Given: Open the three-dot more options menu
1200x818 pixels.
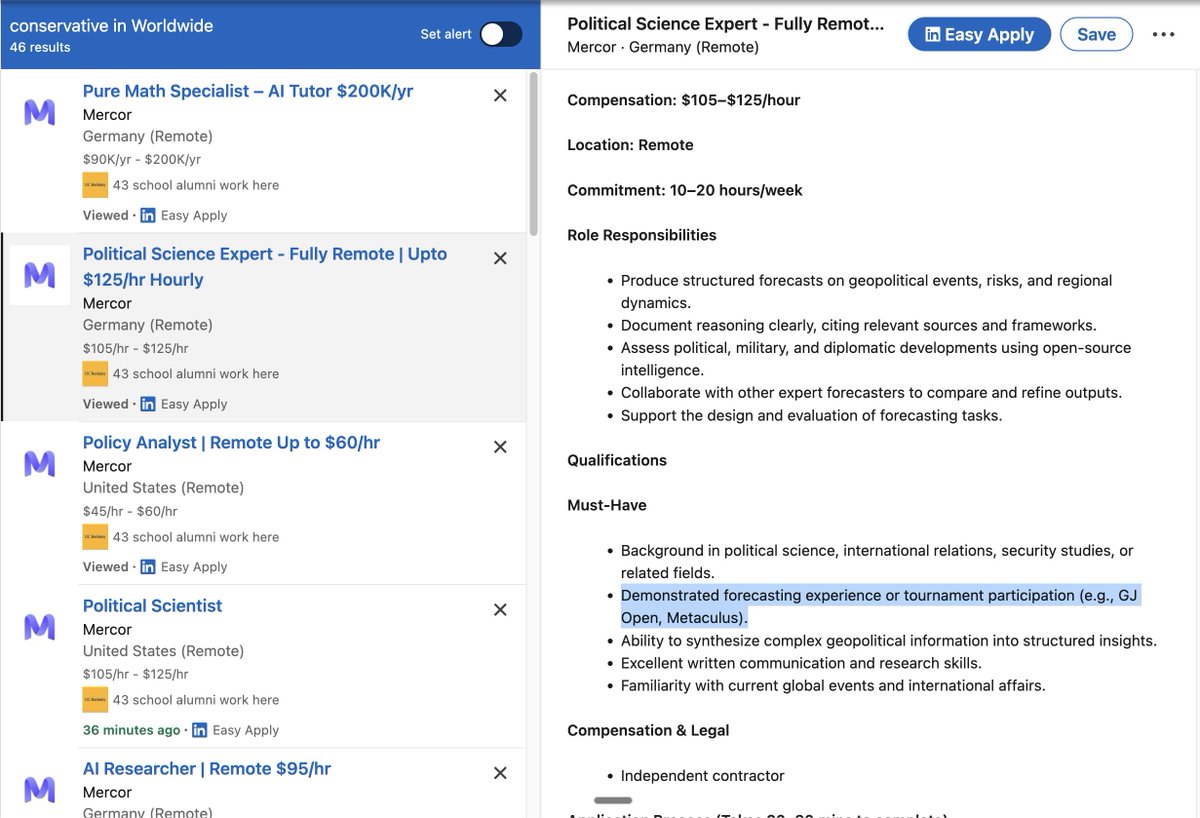Looking at the screenshot, I should 1163,34.
